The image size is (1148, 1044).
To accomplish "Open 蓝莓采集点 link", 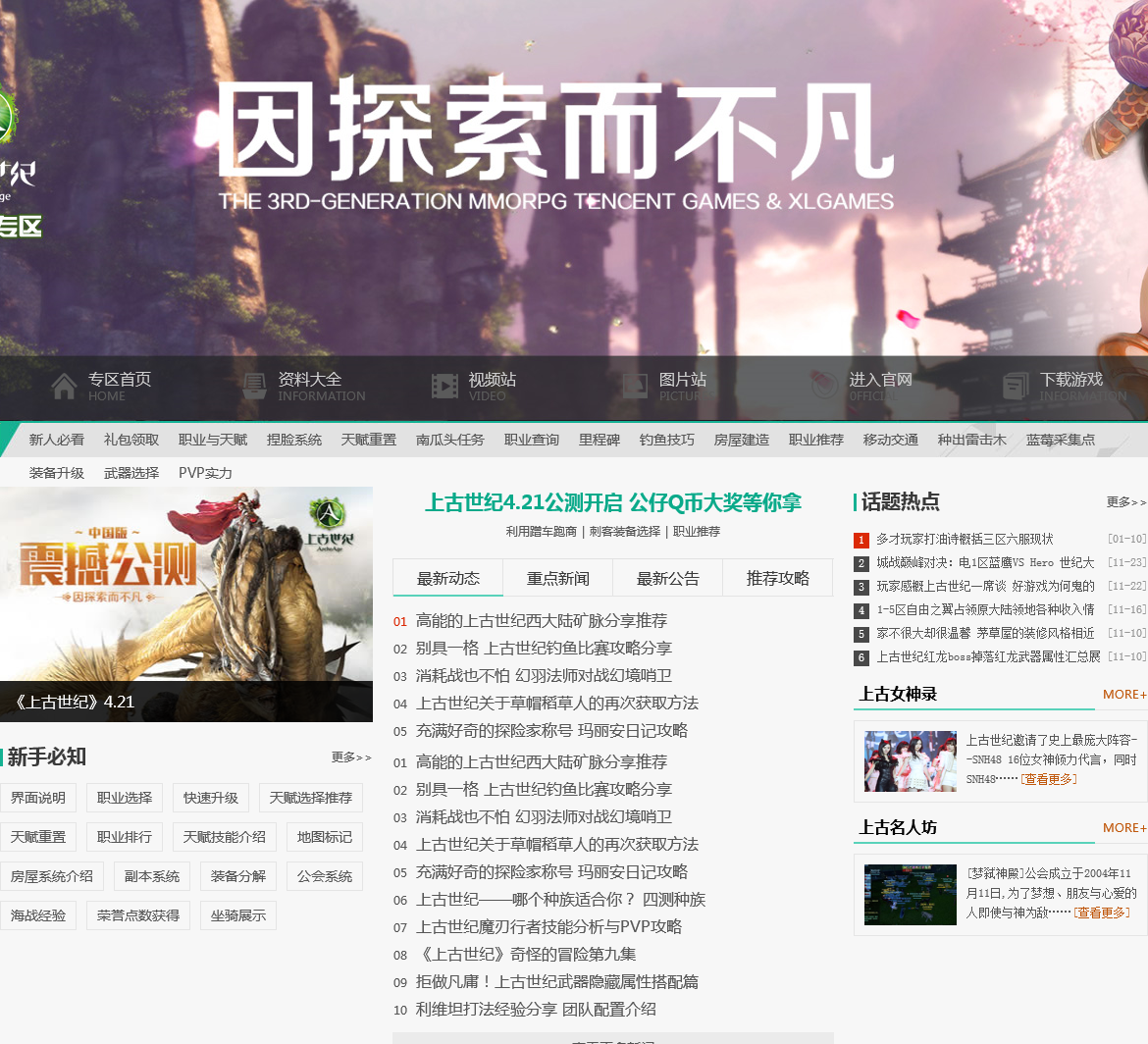I will point(1060,440).
